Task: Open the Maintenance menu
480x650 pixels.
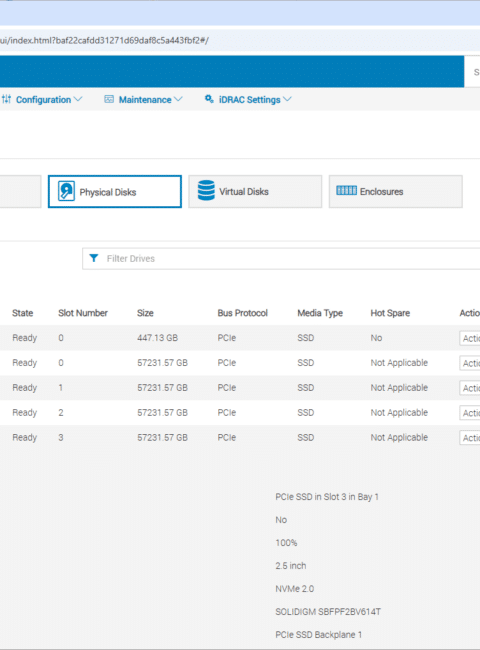Action: click(x=143, y=100)
